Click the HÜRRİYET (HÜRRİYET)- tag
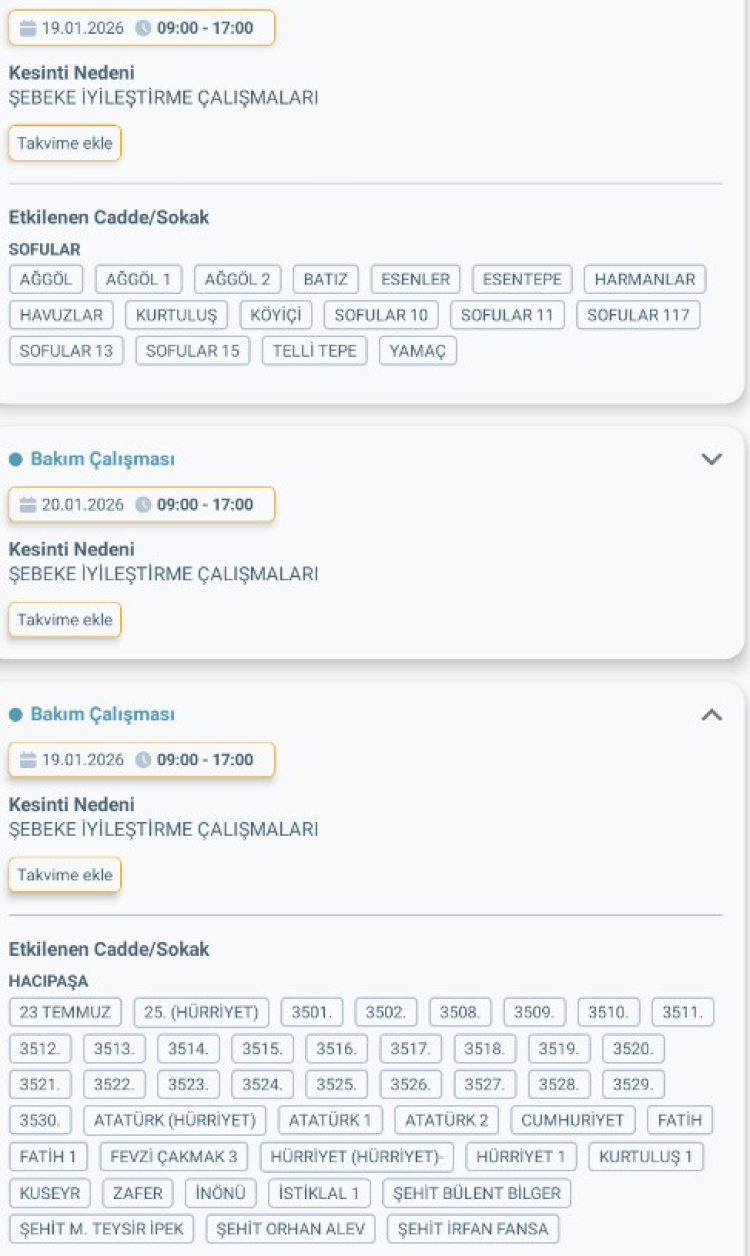This screenshot has width=750, height=1256. 357,1157
